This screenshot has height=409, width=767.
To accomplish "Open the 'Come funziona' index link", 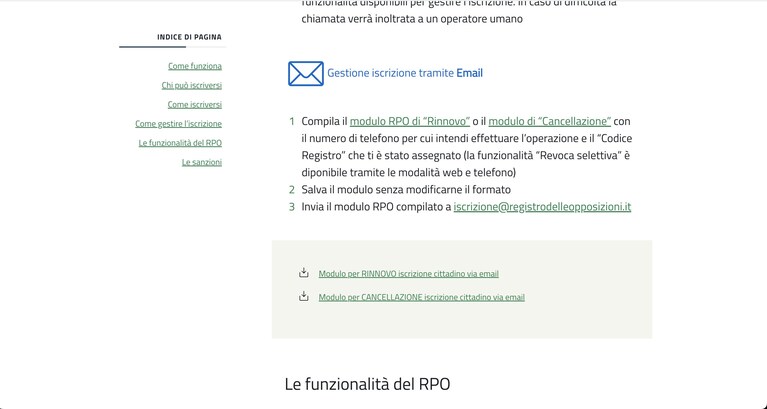I will coord(195,66).
